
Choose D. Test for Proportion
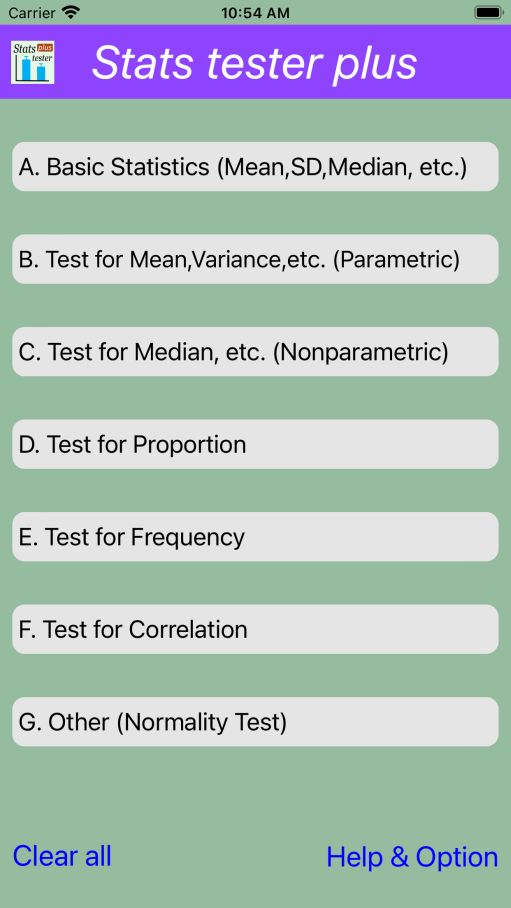[255, 444]
